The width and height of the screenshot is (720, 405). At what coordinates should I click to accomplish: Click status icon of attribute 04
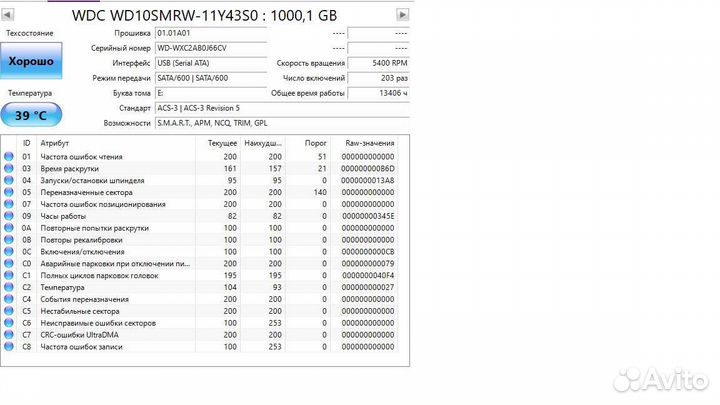tap(9, 180)
